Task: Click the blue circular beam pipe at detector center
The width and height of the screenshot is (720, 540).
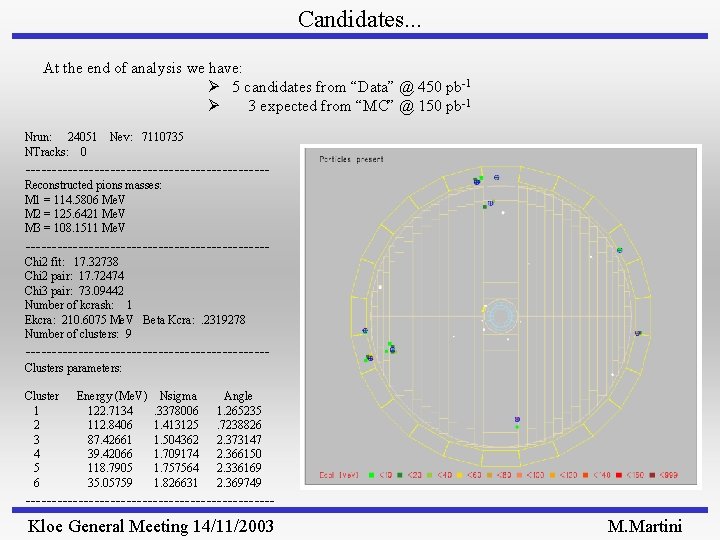Action: coord(501,315)
